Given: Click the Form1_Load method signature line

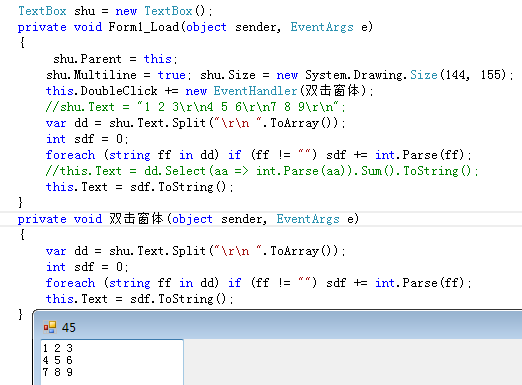Looking at the screenshot, I should pos(195,27).
